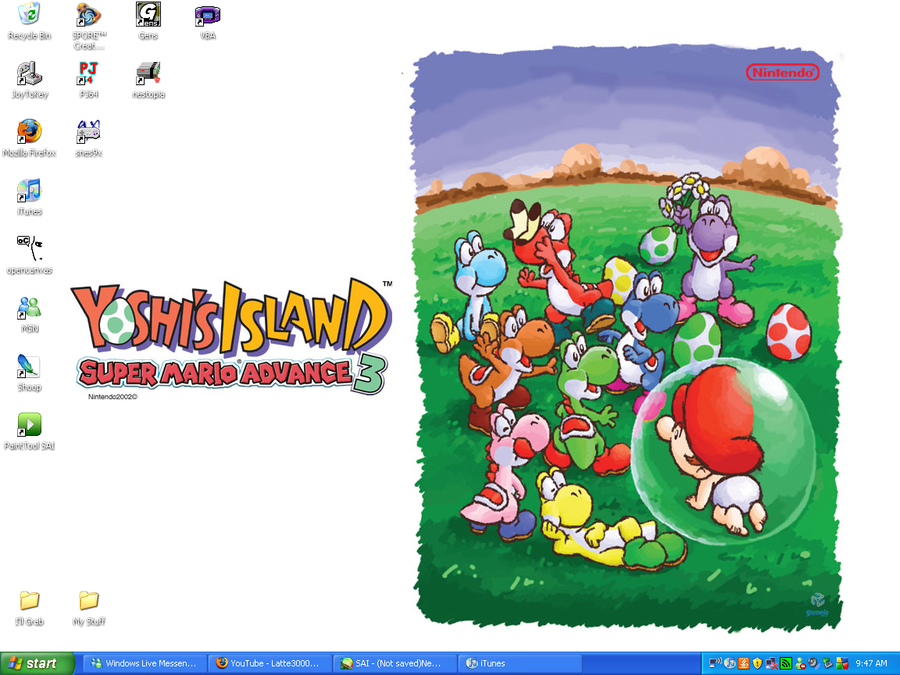The width and height of the screenshot is (900, 675).
Task: Click the speaker volume tray icon
Action: [x=813, y=664]
